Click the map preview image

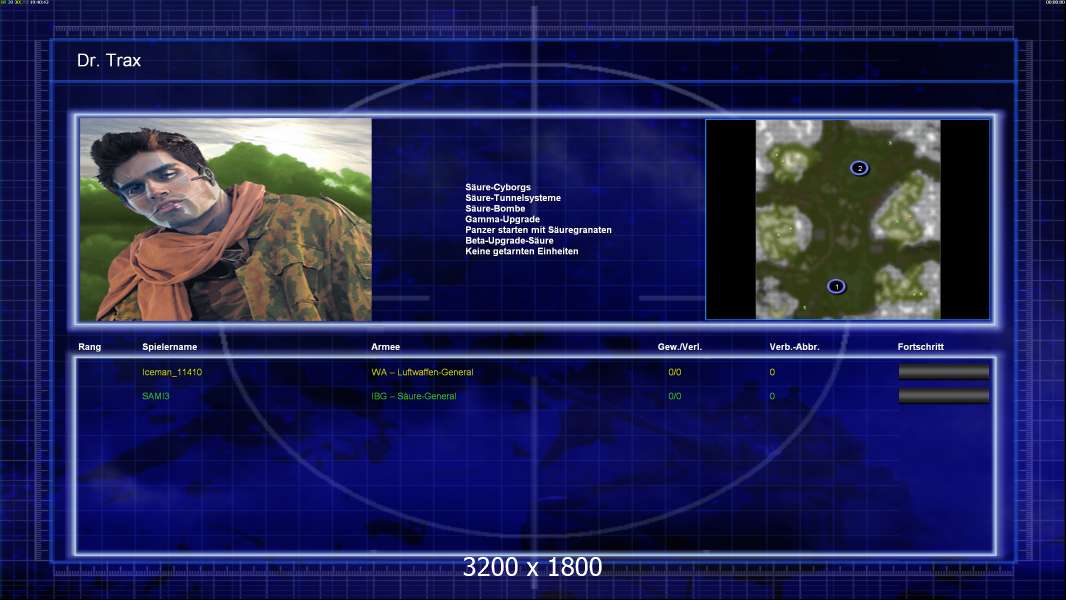coord(848,219)
